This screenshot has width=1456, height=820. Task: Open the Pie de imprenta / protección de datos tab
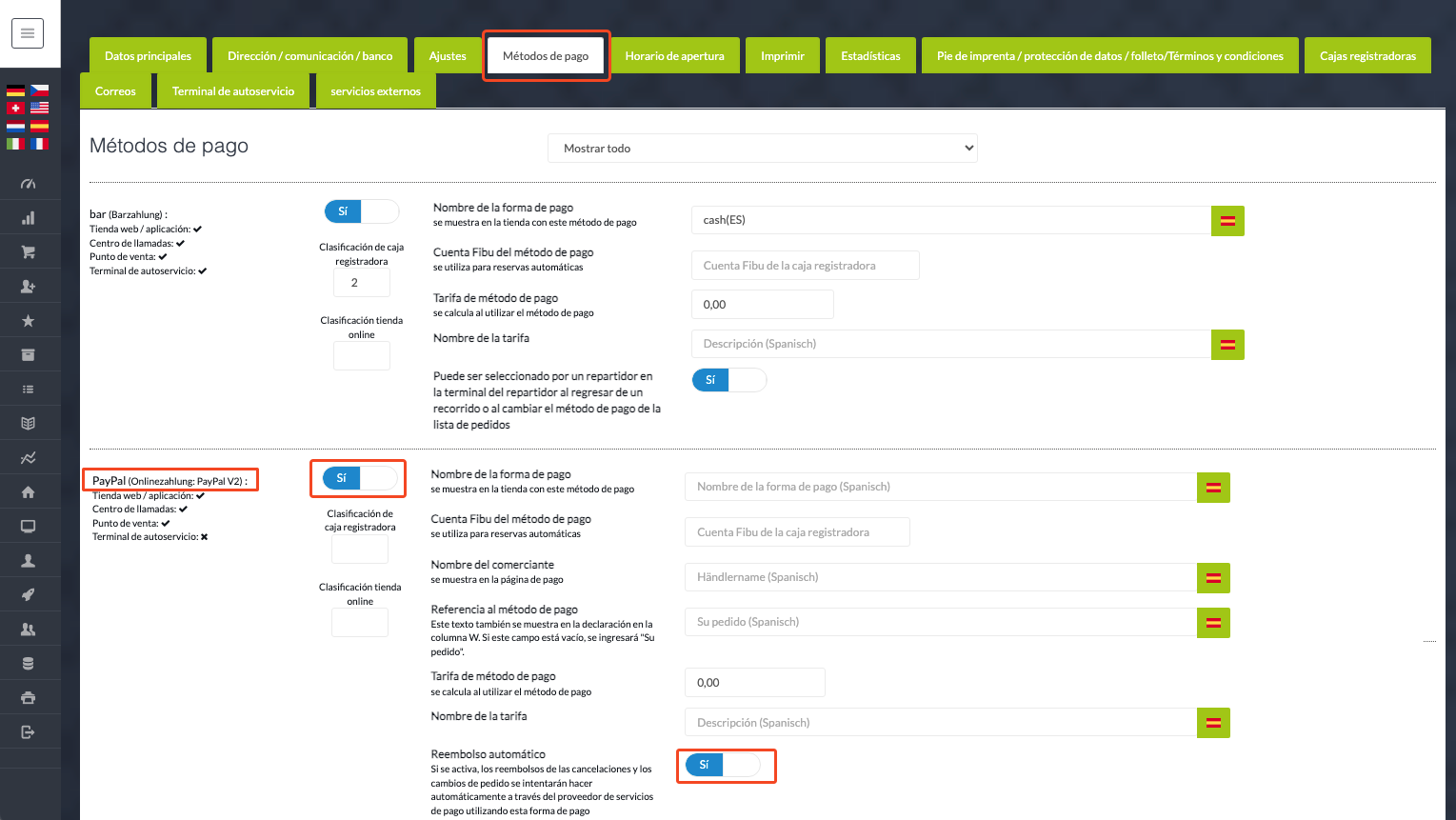[x=1110, y=56]
